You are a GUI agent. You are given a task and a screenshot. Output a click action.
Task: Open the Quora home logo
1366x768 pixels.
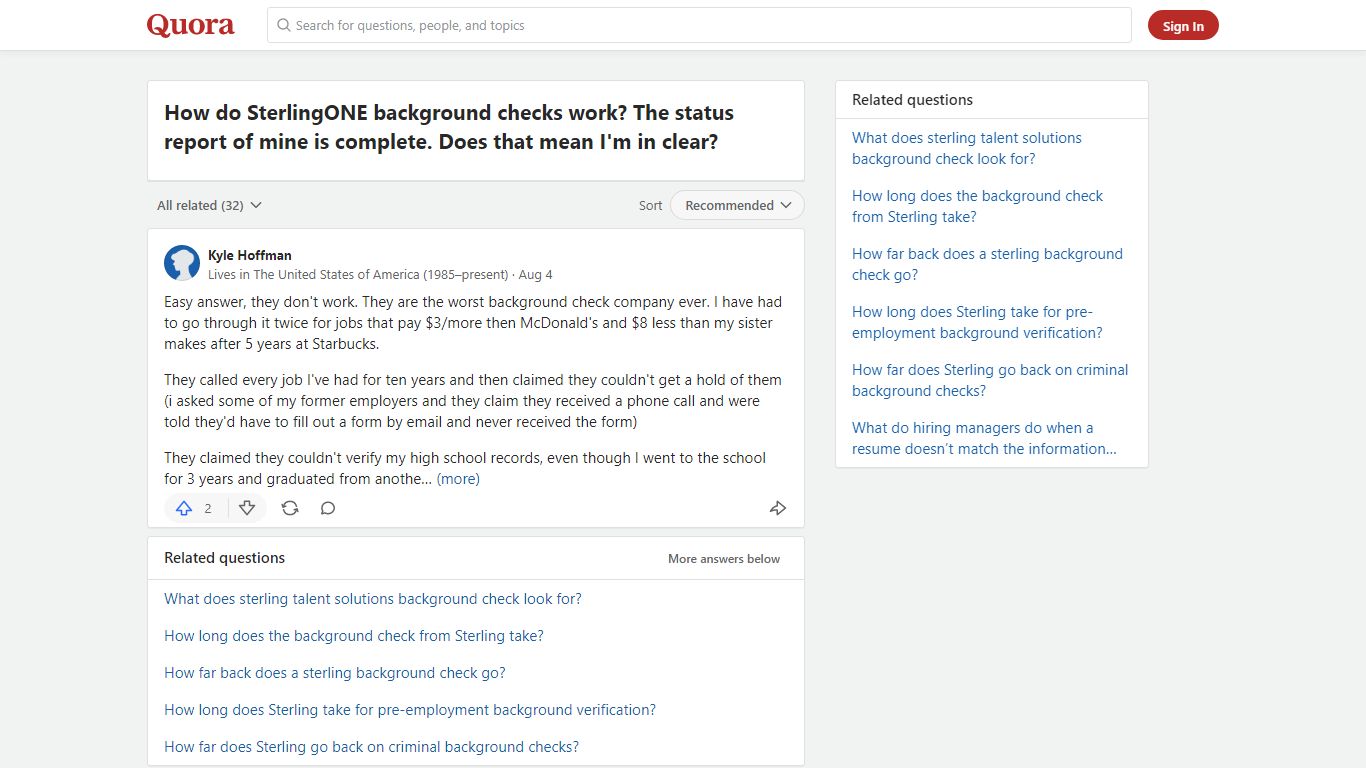190,25
